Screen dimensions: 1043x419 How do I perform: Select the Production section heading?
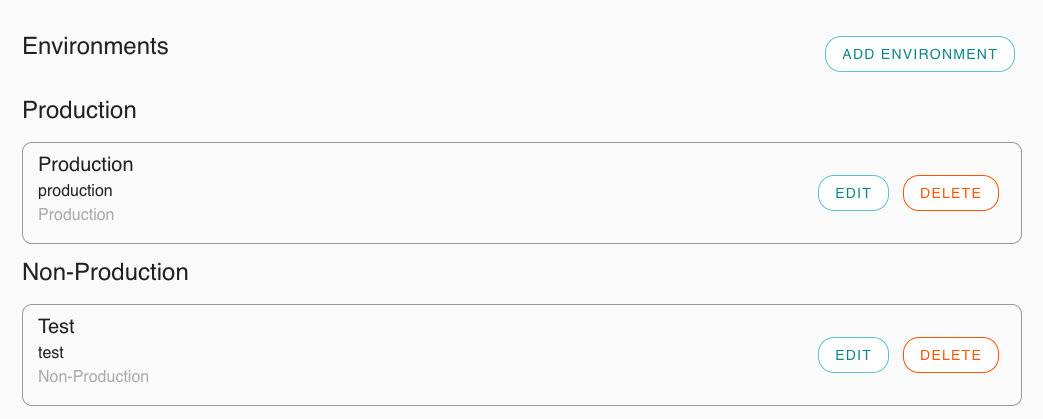click(x=79, y=110)
